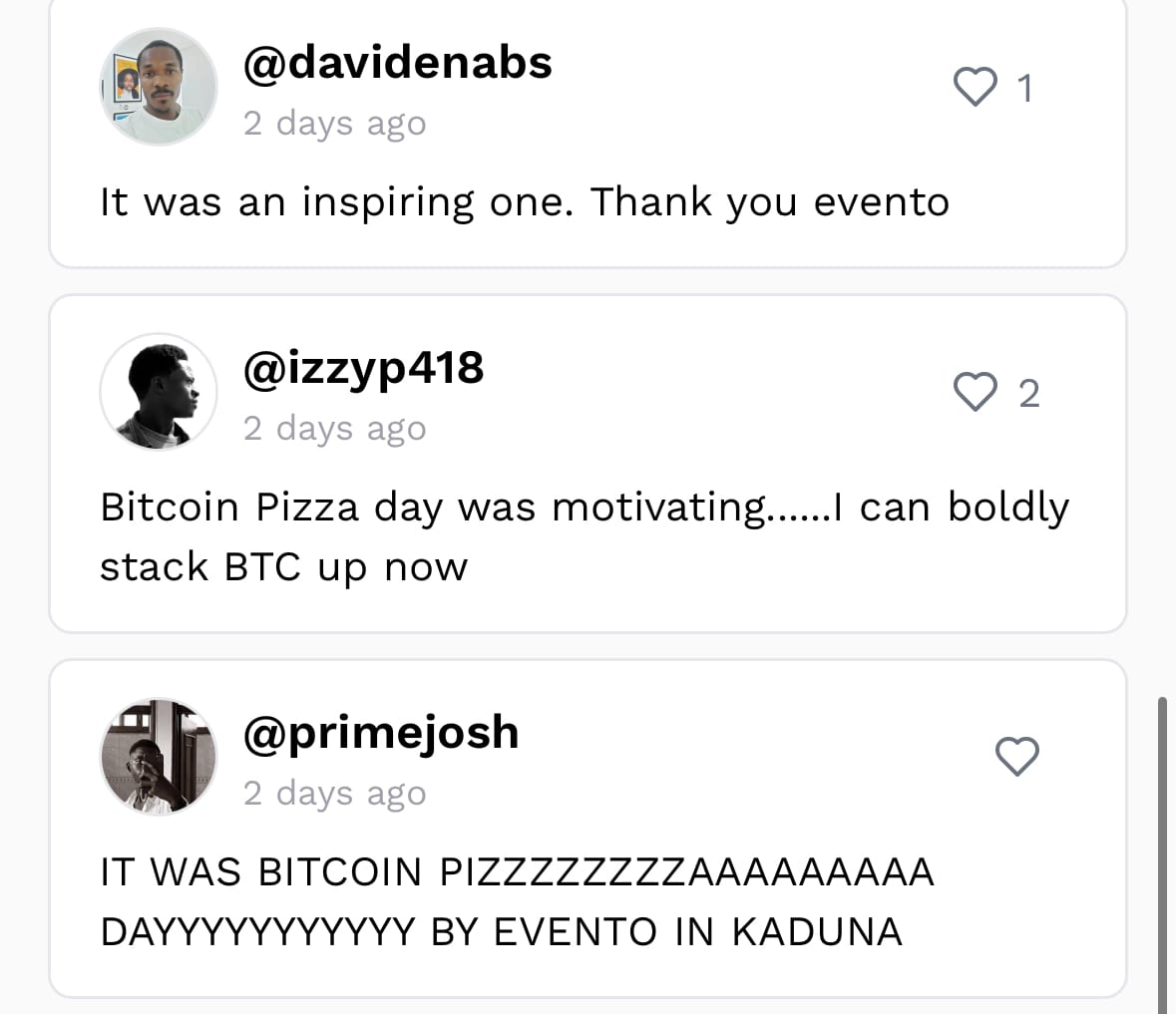Click @primejosh's profile avatar
This screenshot has width=1176, height=1014.
pyautogui.click(x=159, y=757)
